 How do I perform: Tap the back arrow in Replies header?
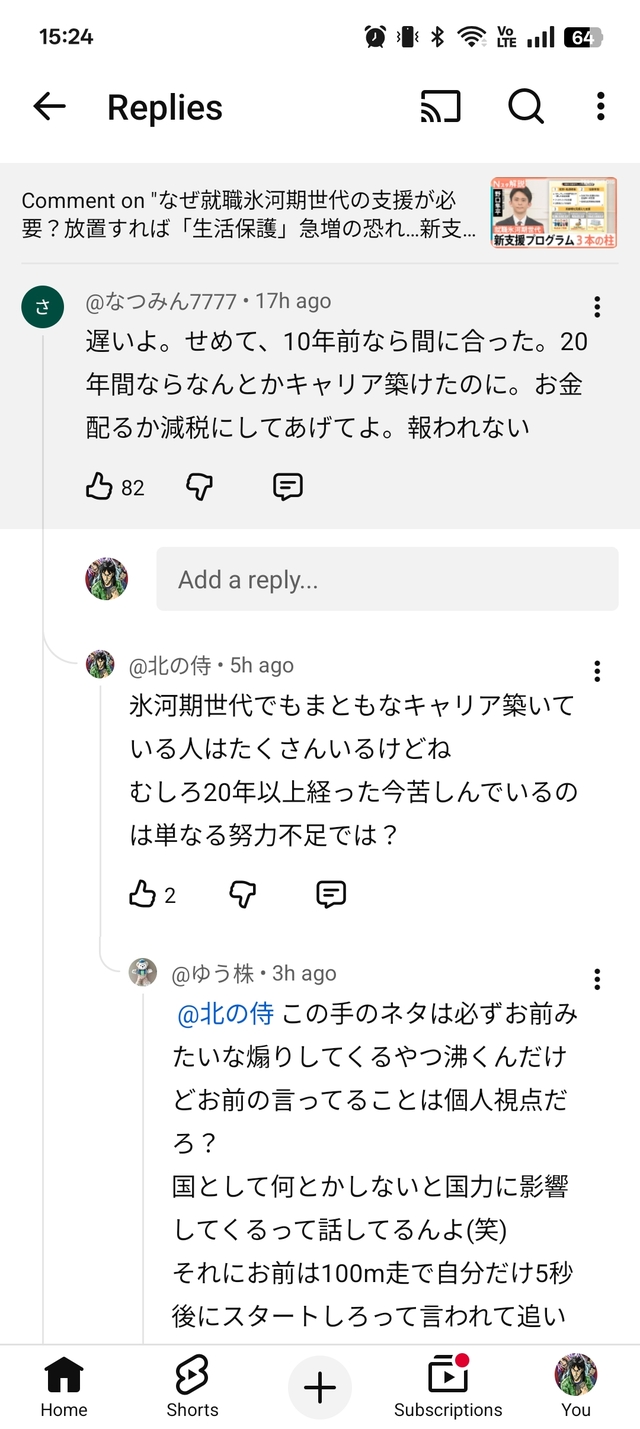(x=49, y=107)
